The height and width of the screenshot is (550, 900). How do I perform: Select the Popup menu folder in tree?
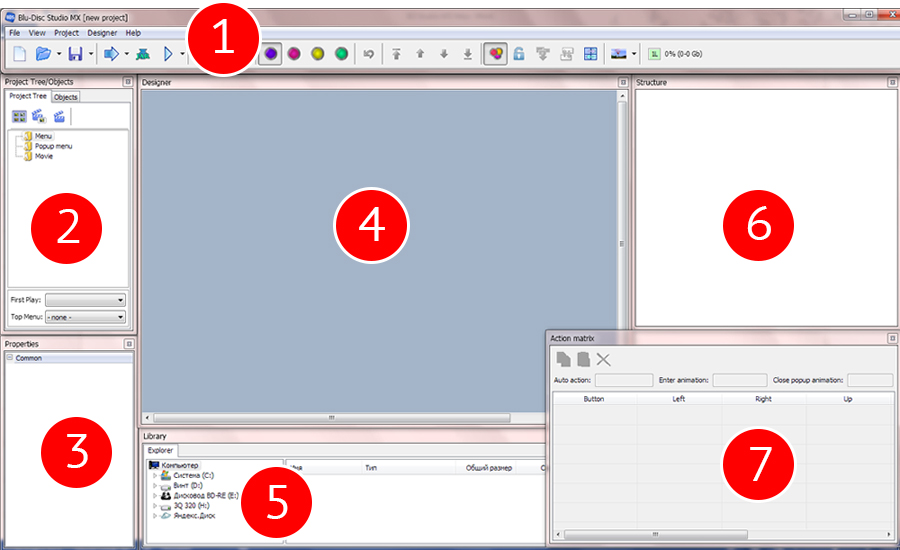pos(53,146)
